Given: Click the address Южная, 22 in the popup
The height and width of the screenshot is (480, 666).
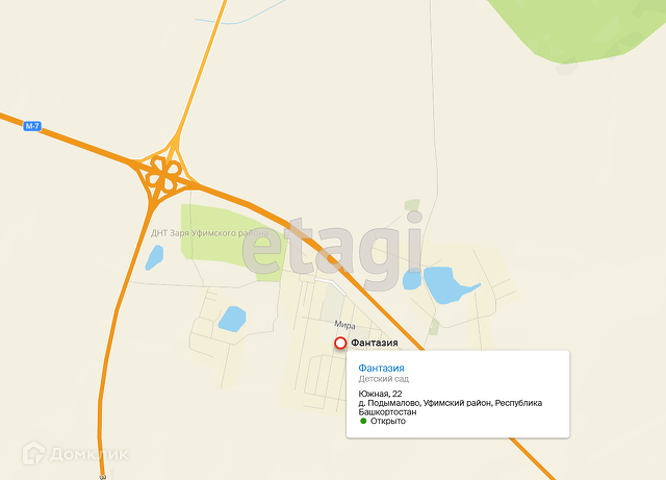Looking at the screenshot, I should 380,394.
